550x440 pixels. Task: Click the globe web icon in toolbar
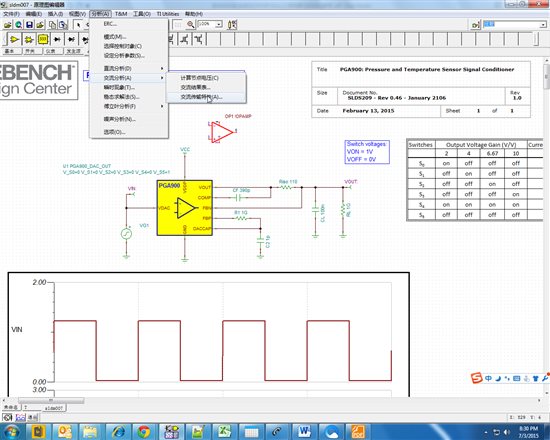tap(19, 25)
